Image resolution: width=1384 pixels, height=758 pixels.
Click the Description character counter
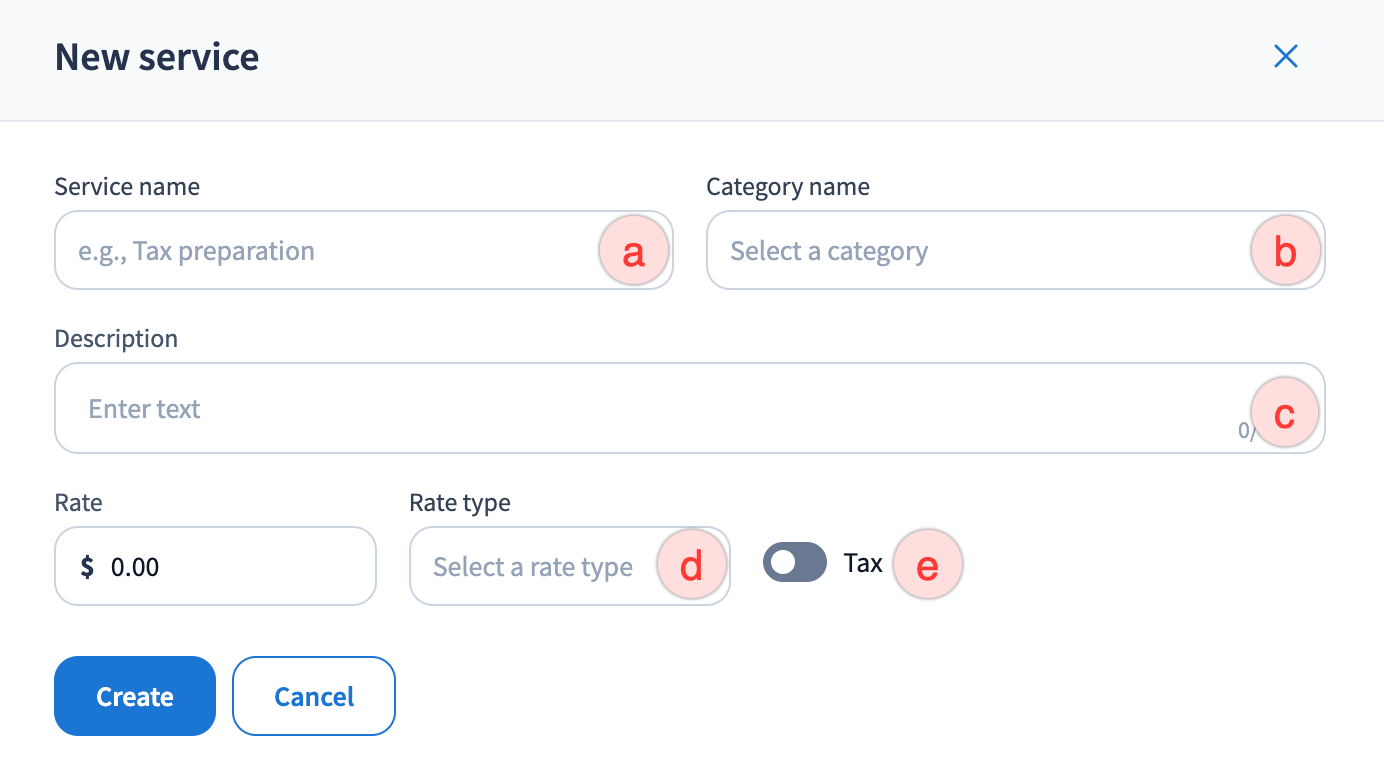(x=1245, y=431)
